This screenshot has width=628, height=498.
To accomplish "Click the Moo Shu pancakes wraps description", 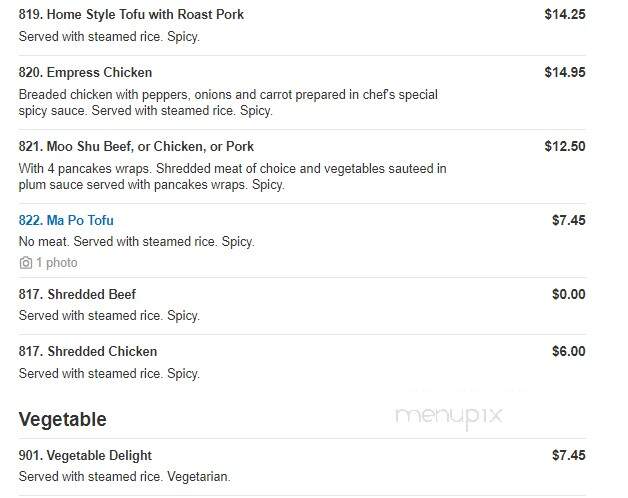I will 233,177.
